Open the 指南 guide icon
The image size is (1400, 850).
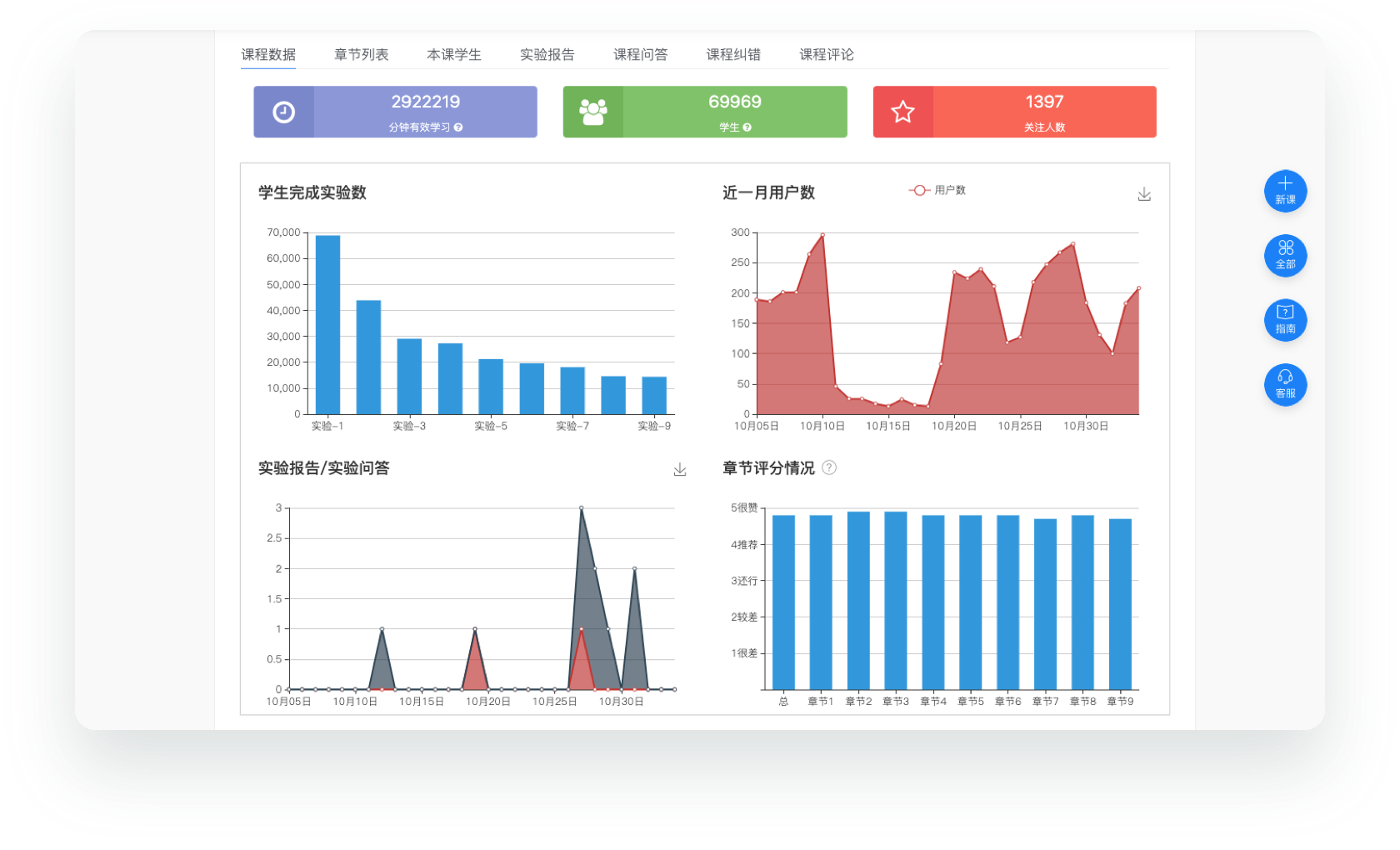(1285, 320)
